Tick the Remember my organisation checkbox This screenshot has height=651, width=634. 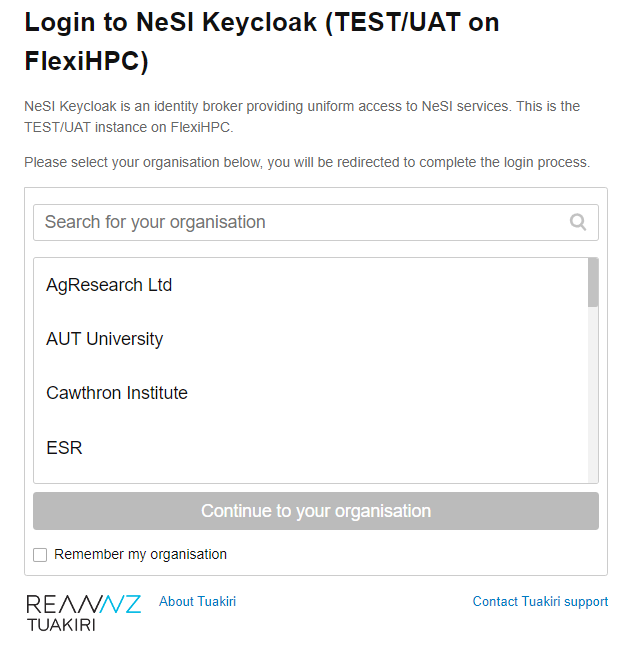(40, 555)
